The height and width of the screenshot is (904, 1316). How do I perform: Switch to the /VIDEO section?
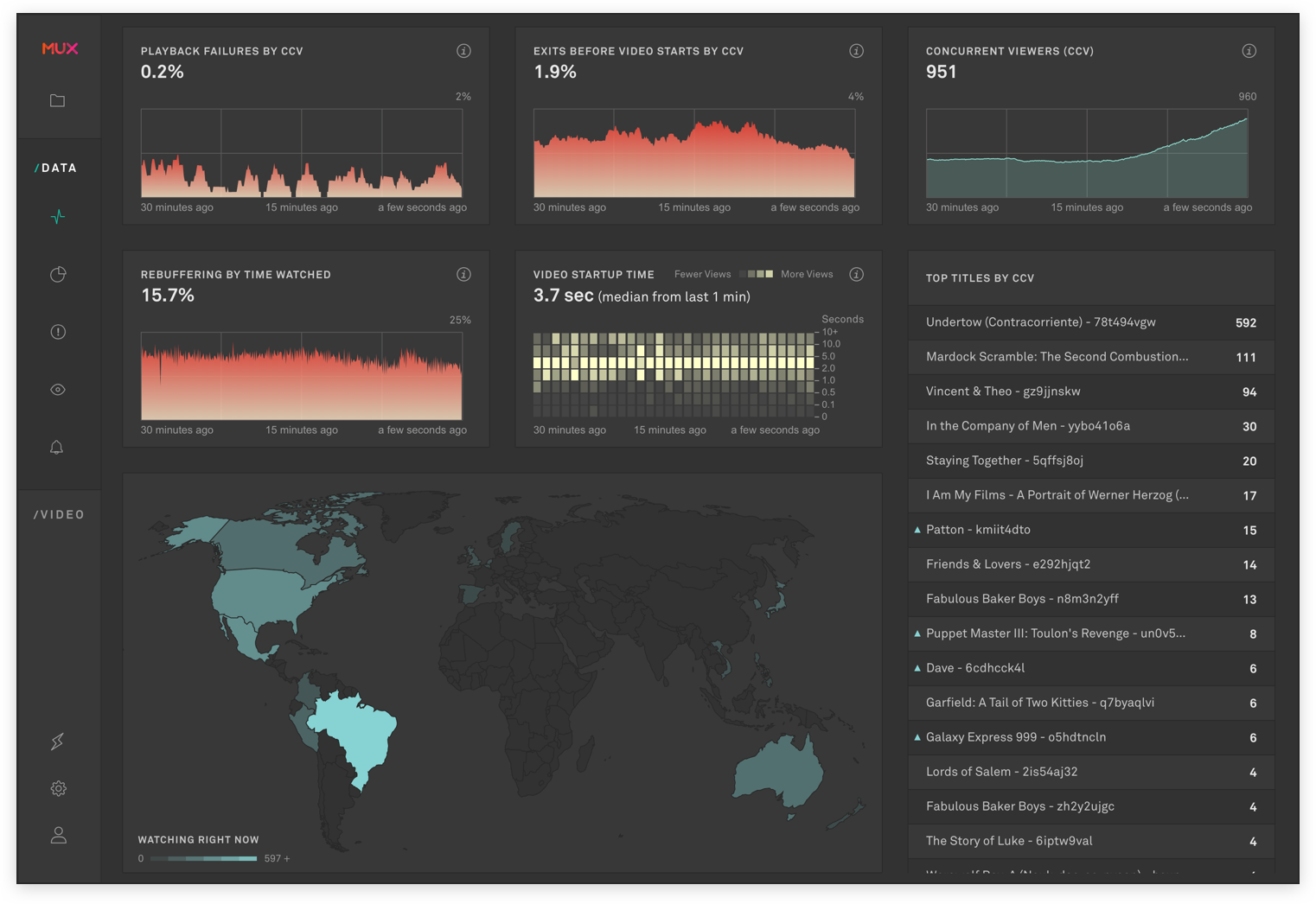click(59, 514)
